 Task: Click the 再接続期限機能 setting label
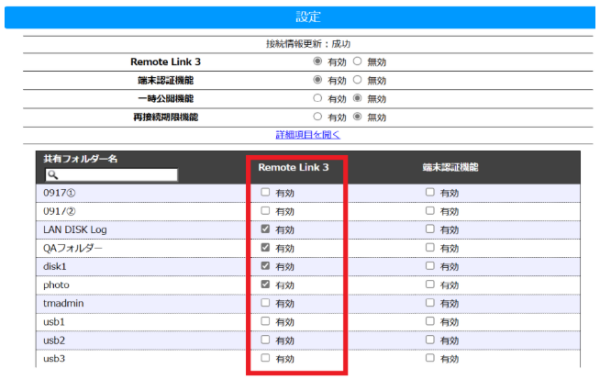pos(166,117)
